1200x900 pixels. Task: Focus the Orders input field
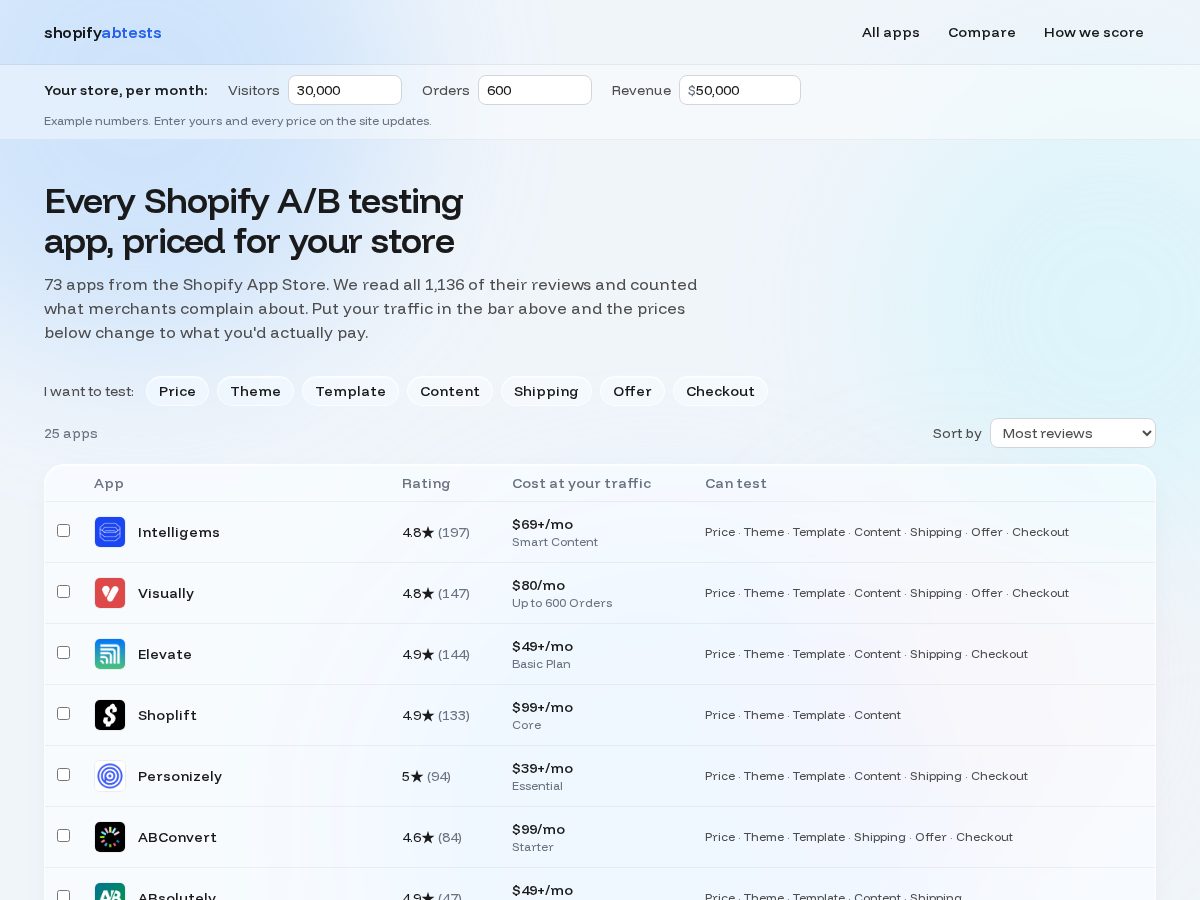(x=535, y=90)
